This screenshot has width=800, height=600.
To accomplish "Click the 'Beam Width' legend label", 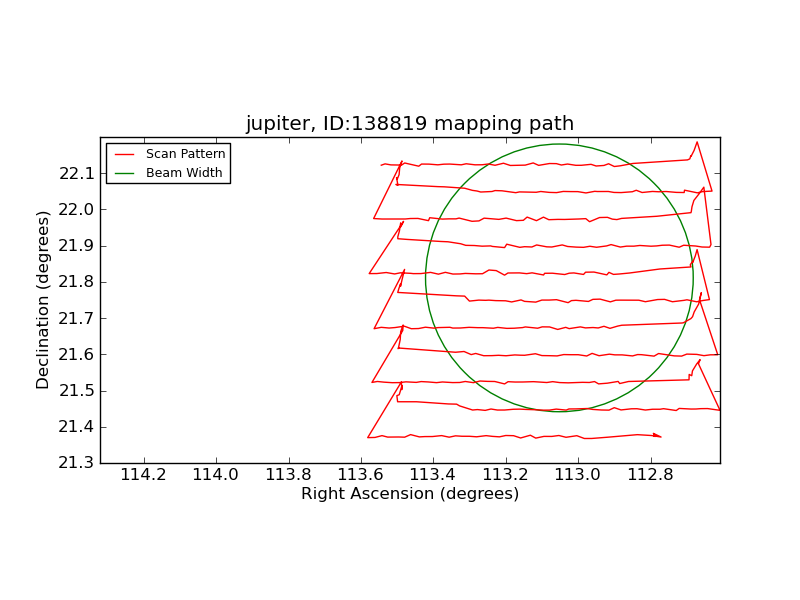I will point(184,173).
